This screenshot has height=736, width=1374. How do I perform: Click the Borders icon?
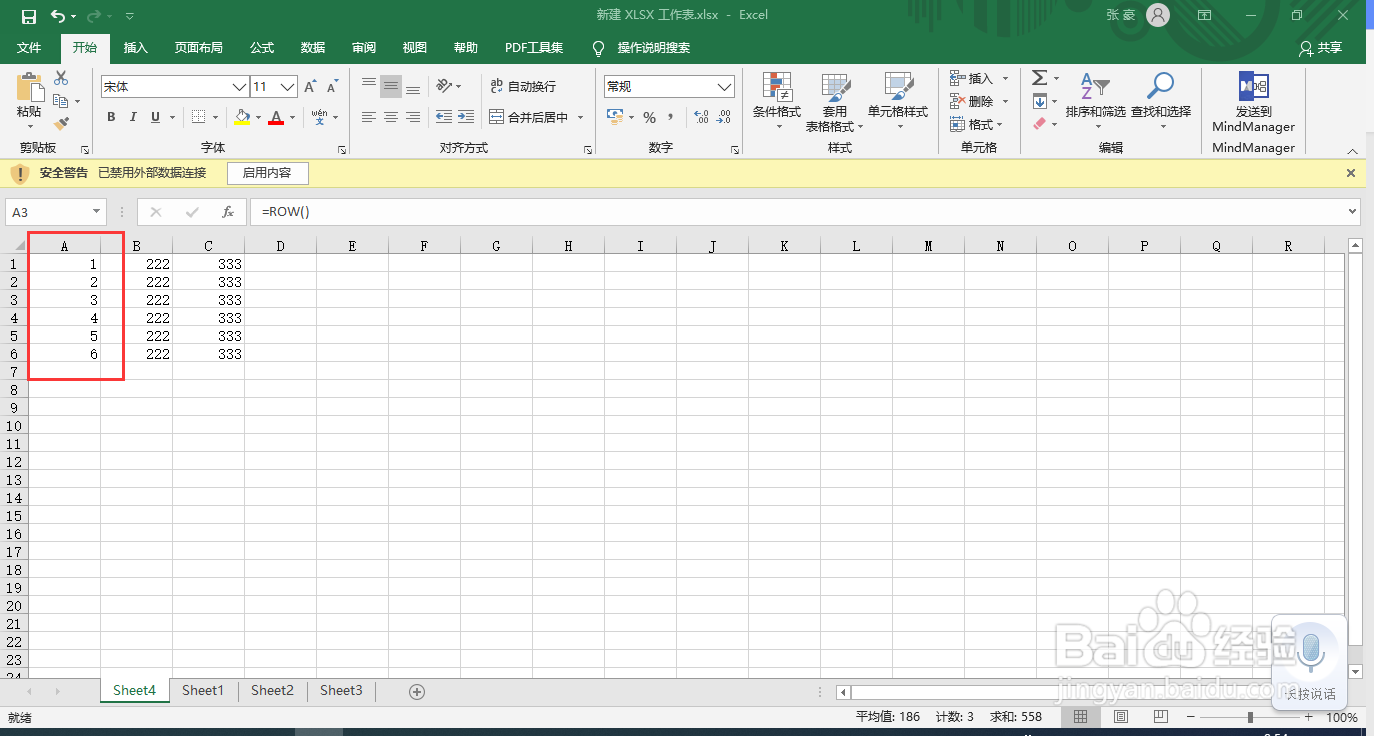pyautogui.click(x=198, y=117)
